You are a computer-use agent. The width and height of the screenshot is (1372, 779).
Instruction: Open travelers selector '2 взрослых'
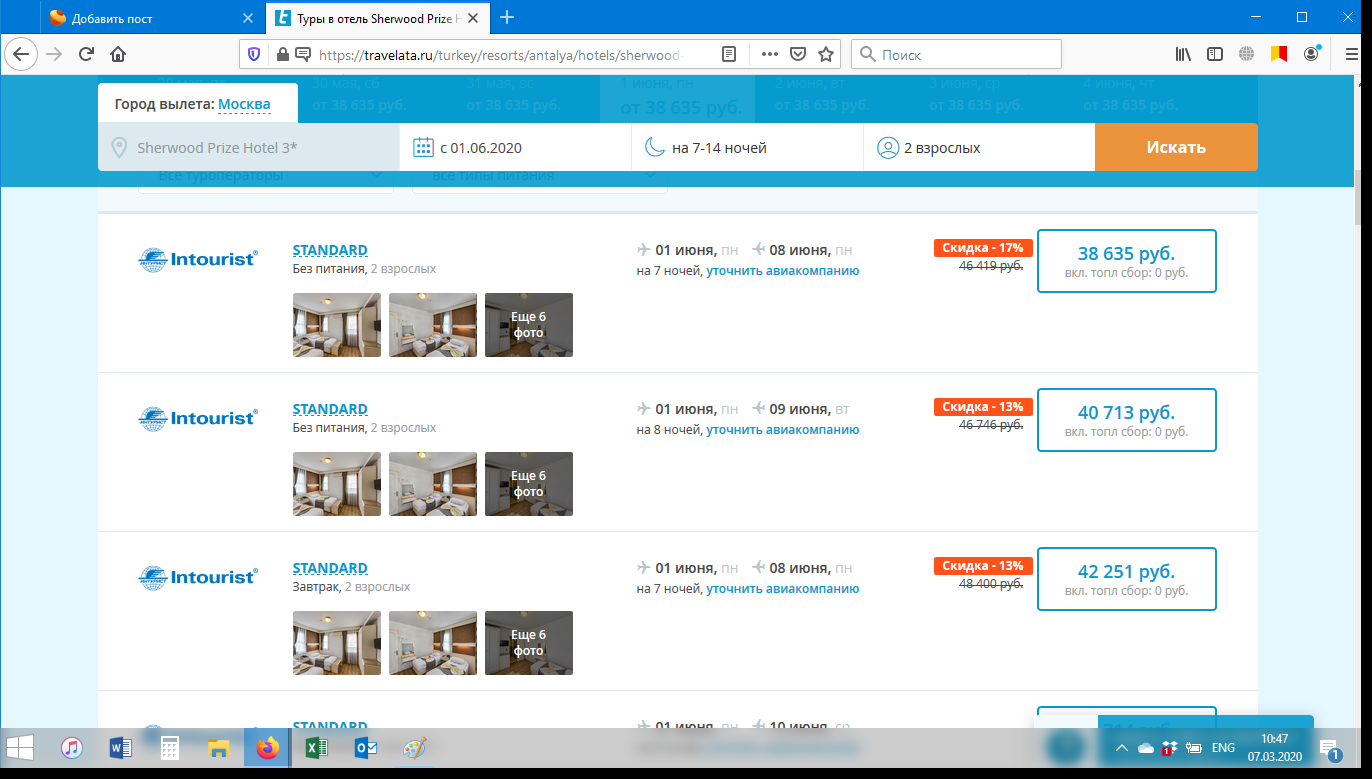coord(979,148)
